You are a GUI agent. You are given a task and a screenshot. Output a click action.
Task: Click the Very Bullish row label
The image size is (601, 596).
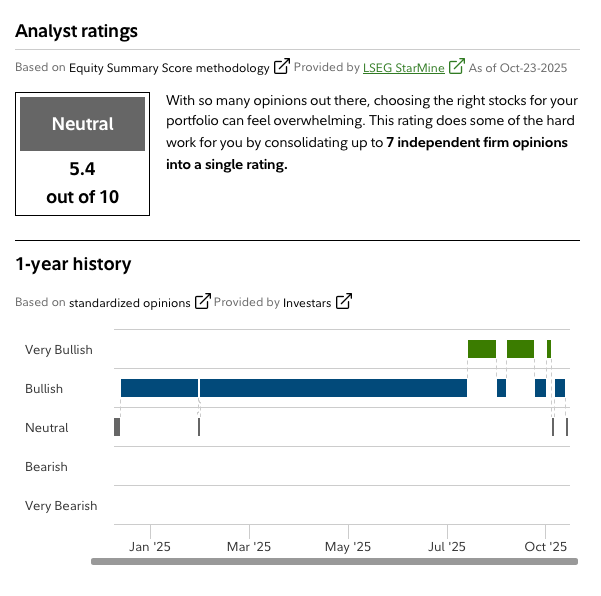coord(58,350)
